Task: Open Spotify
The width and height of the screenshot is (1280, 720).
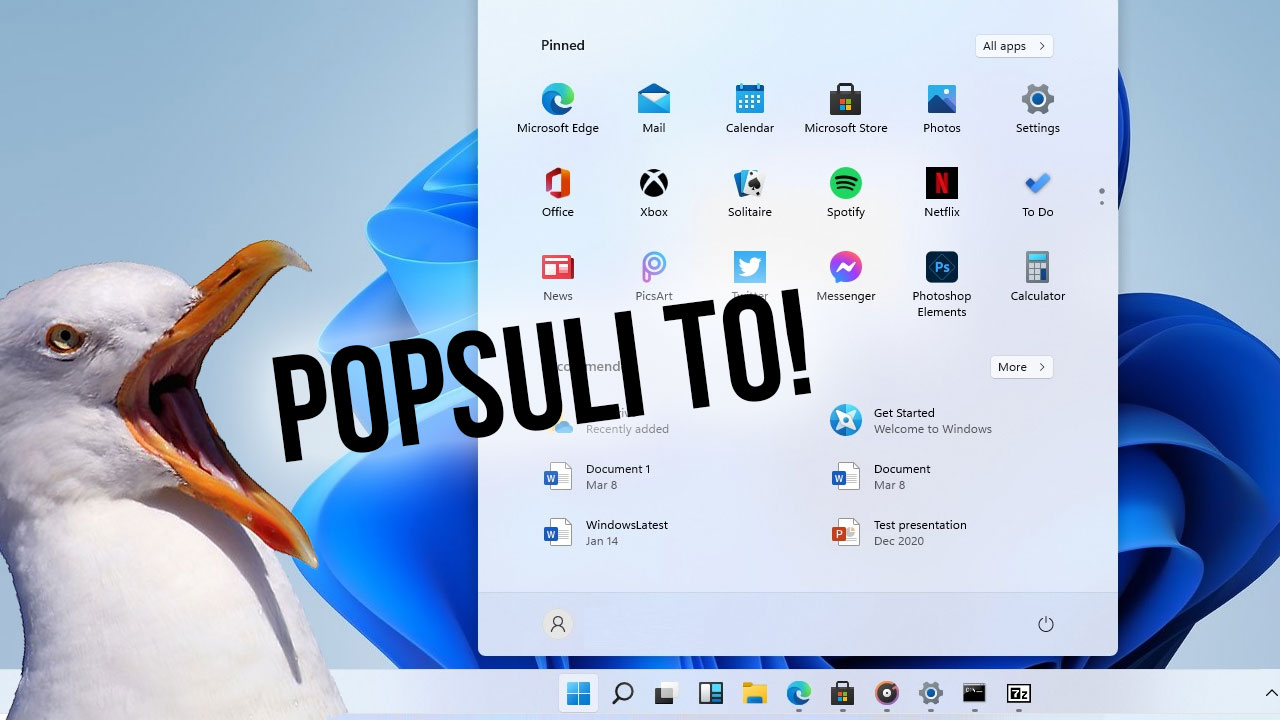Action: coord(846,193)
